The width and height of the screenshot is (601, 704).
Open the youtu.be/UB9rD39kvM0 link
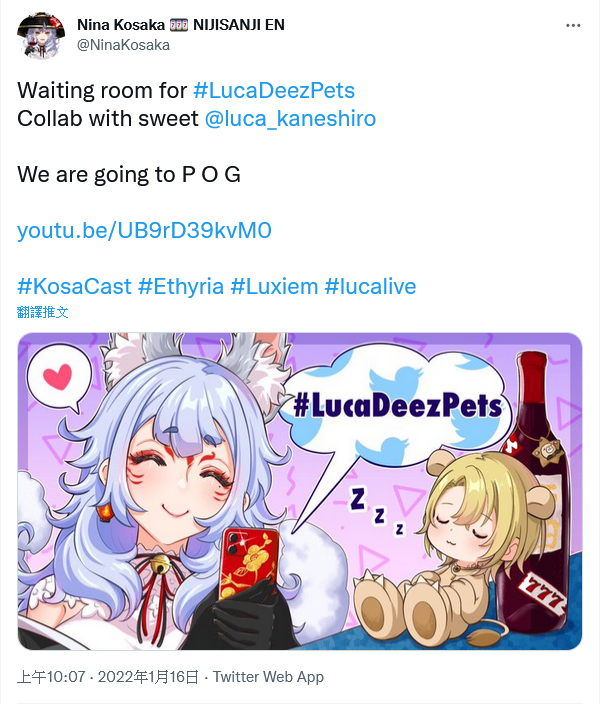pos(144,230)
